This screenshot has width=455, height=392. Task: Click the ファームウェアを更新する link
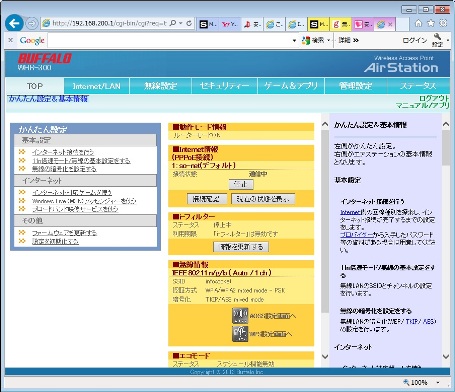coord(64,233)
